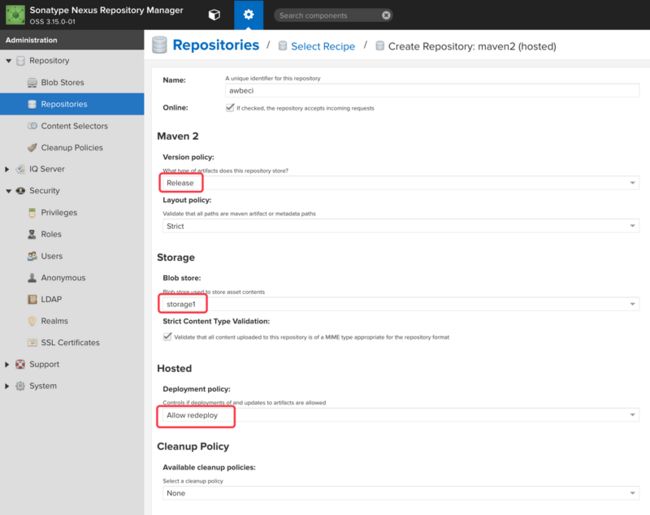Toggle Strict Content Type Validation checkbox
Viewport: 650px width, 515px height.
point(167,337)
